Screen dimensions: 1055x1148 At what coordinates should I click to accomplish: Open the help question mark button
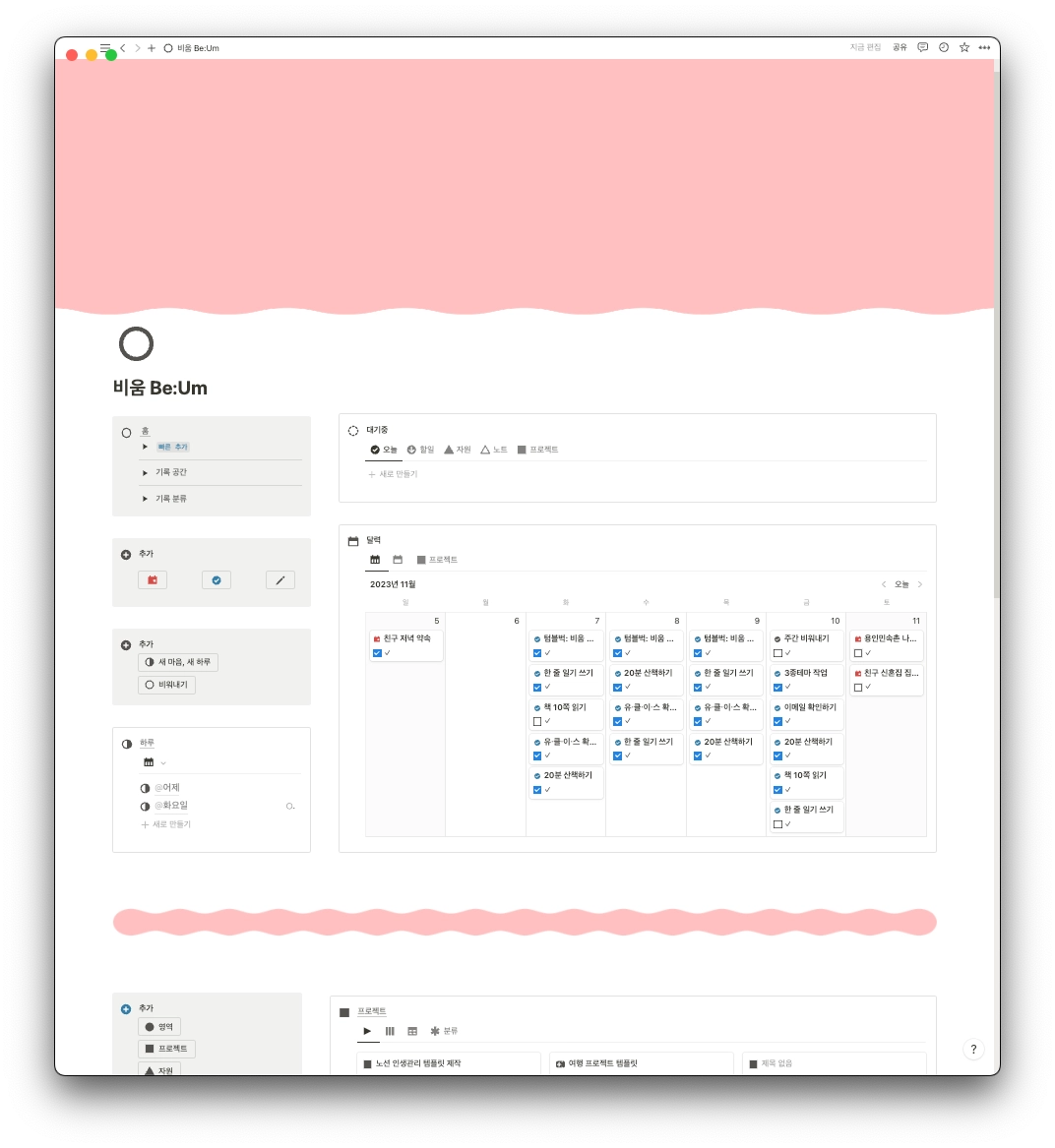click(972, 1049)
